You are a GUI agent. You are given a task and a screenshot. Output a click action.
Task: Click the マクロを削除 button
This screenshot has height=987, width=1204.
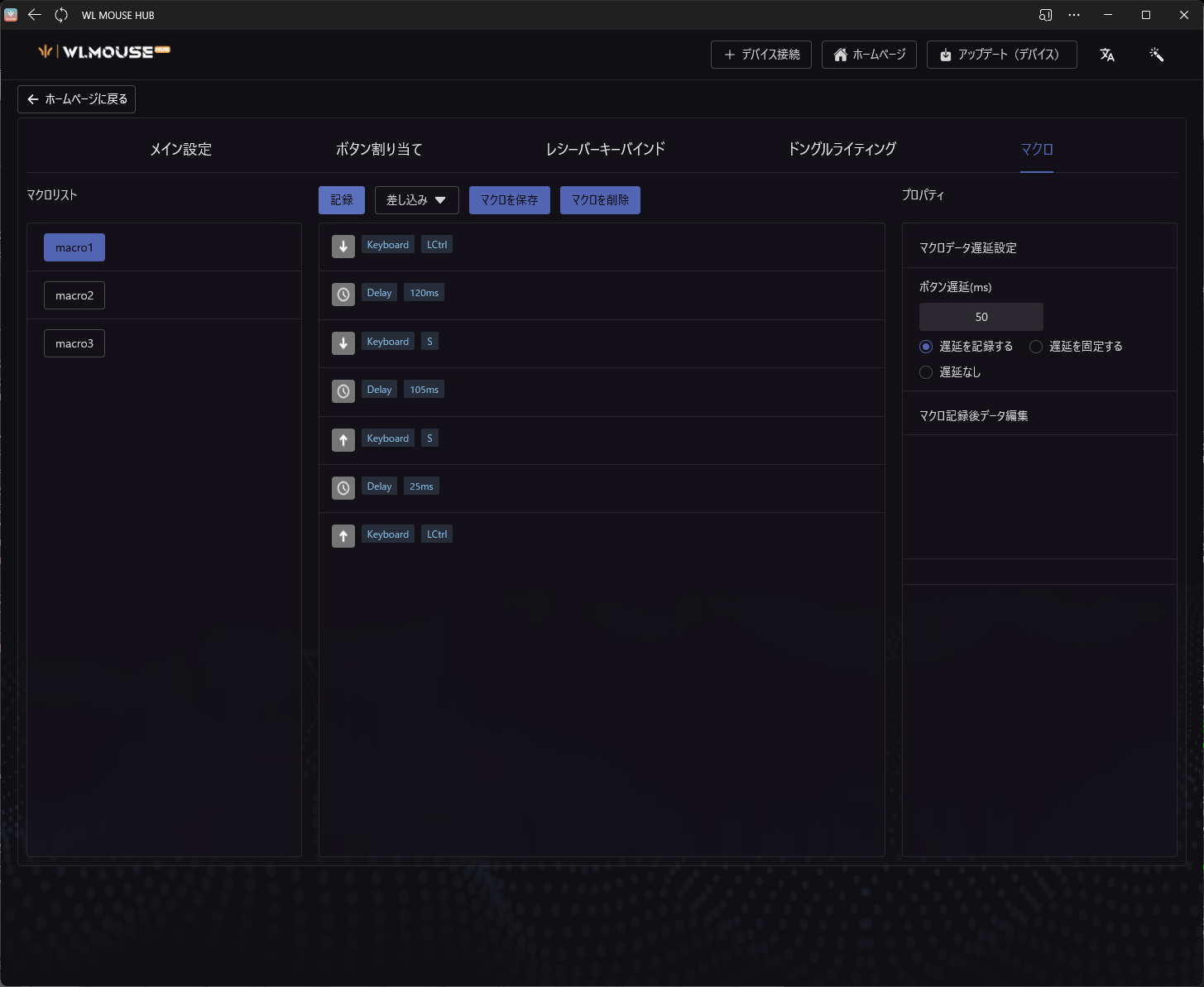point(600,200)
